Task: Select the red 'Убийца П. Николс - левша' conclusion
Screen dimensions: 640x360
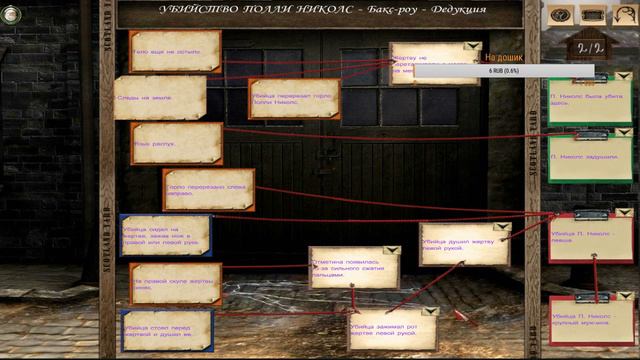Action: (x=591, y=238)
